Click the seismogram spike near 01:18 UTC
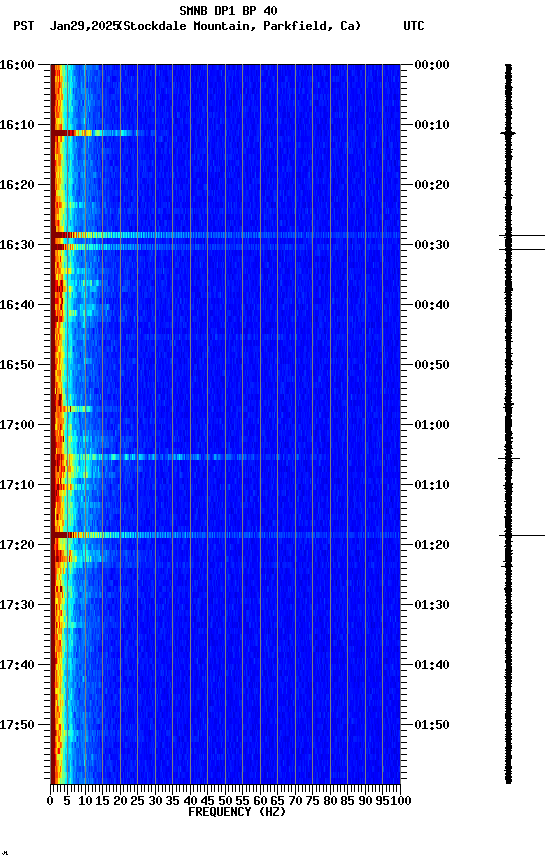Image resolution: width=552 pixels, height=864 pixels. (x=522, y=535)
